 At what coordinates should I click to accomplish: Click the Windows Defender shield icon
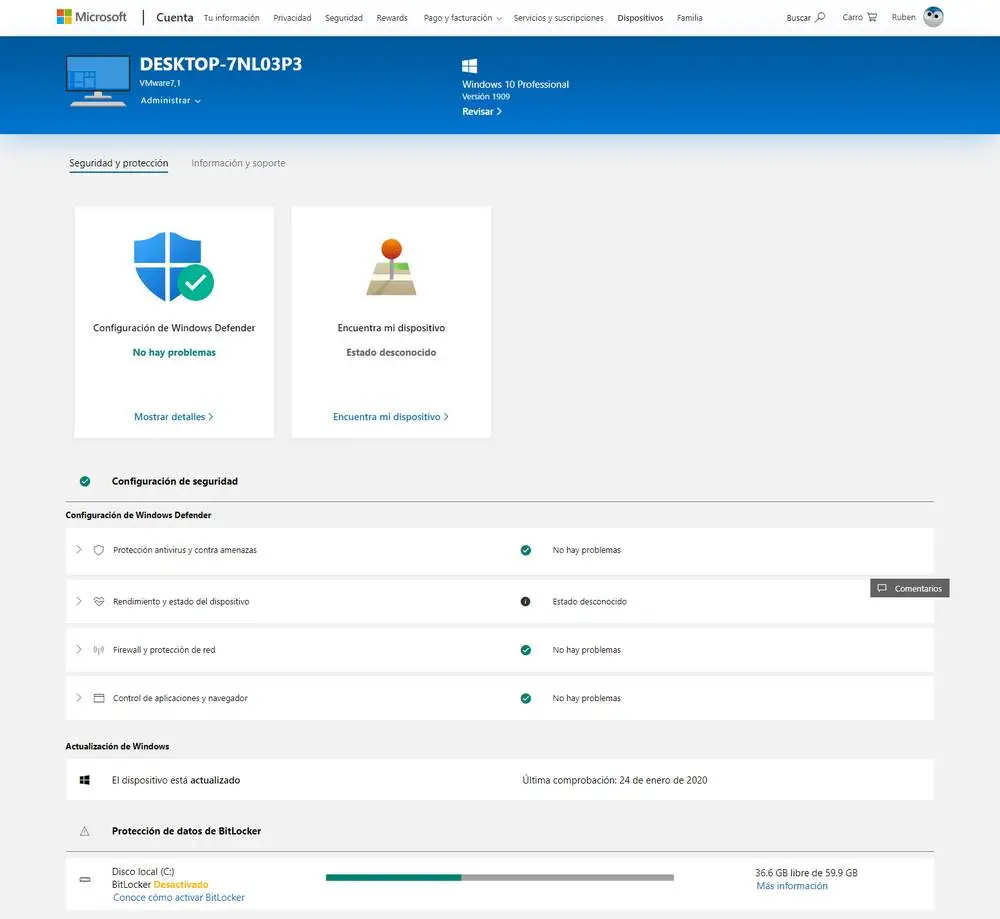click(173, 267)
